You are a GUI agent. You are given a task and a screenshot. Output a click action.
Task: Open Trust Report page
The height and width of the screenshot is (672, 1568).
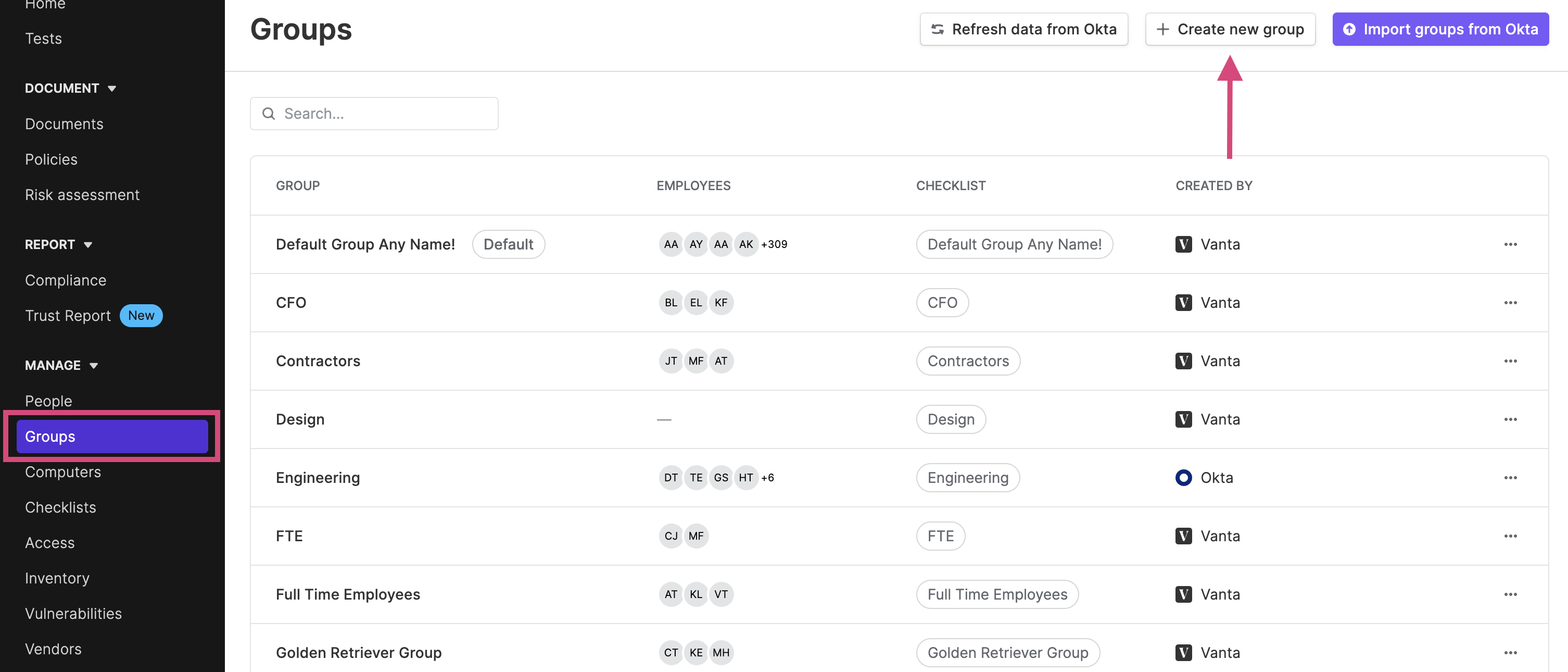pos(68,316)
